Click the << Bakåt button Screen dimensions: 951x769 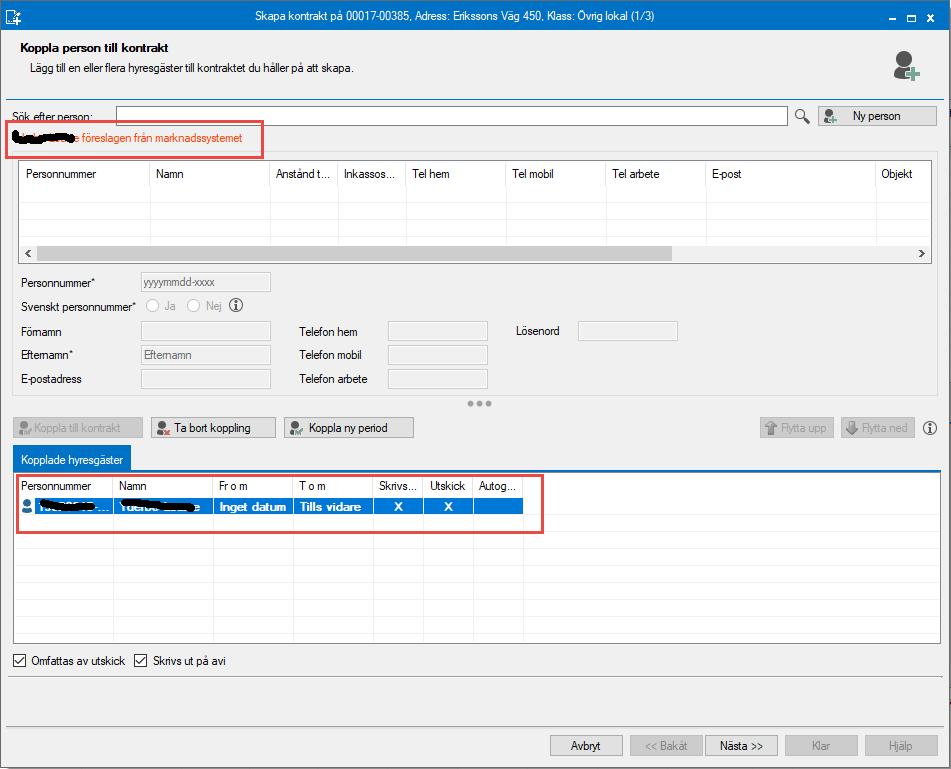pos(666,745)
